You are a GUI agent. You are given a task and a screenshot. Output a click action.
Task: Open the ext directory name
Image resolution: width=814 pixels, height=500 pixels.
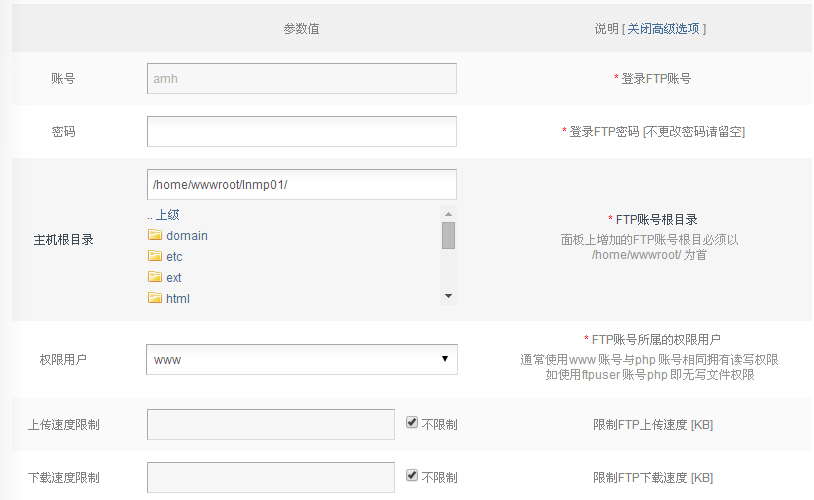coord(174,278)
